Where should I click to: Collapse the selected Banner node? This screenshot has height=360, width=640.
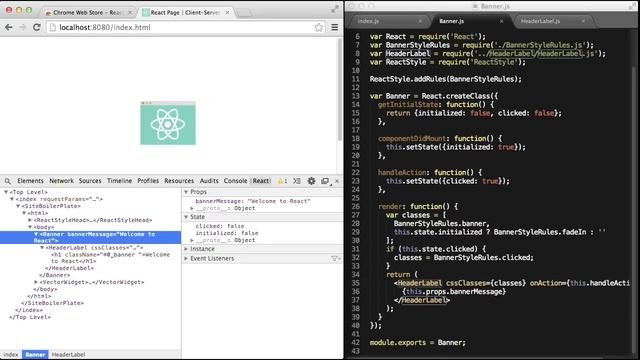tap(36, 234)
